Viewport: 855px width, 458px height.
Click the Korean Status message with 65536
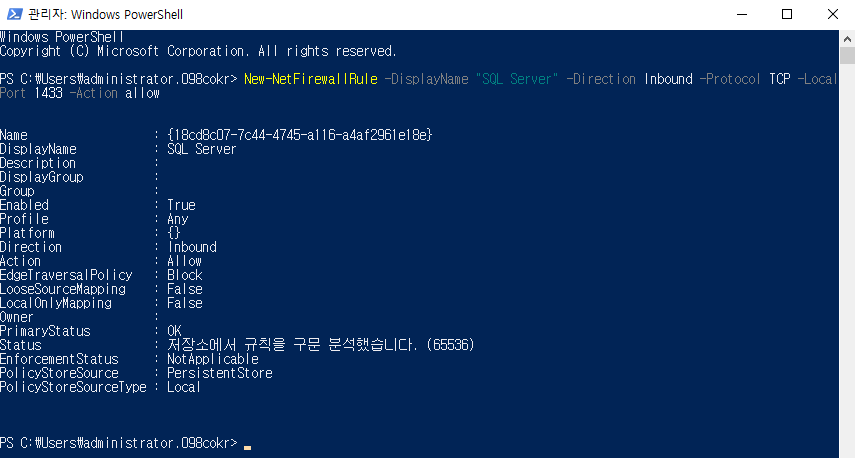pyautogui.click(x=320, y=345)
